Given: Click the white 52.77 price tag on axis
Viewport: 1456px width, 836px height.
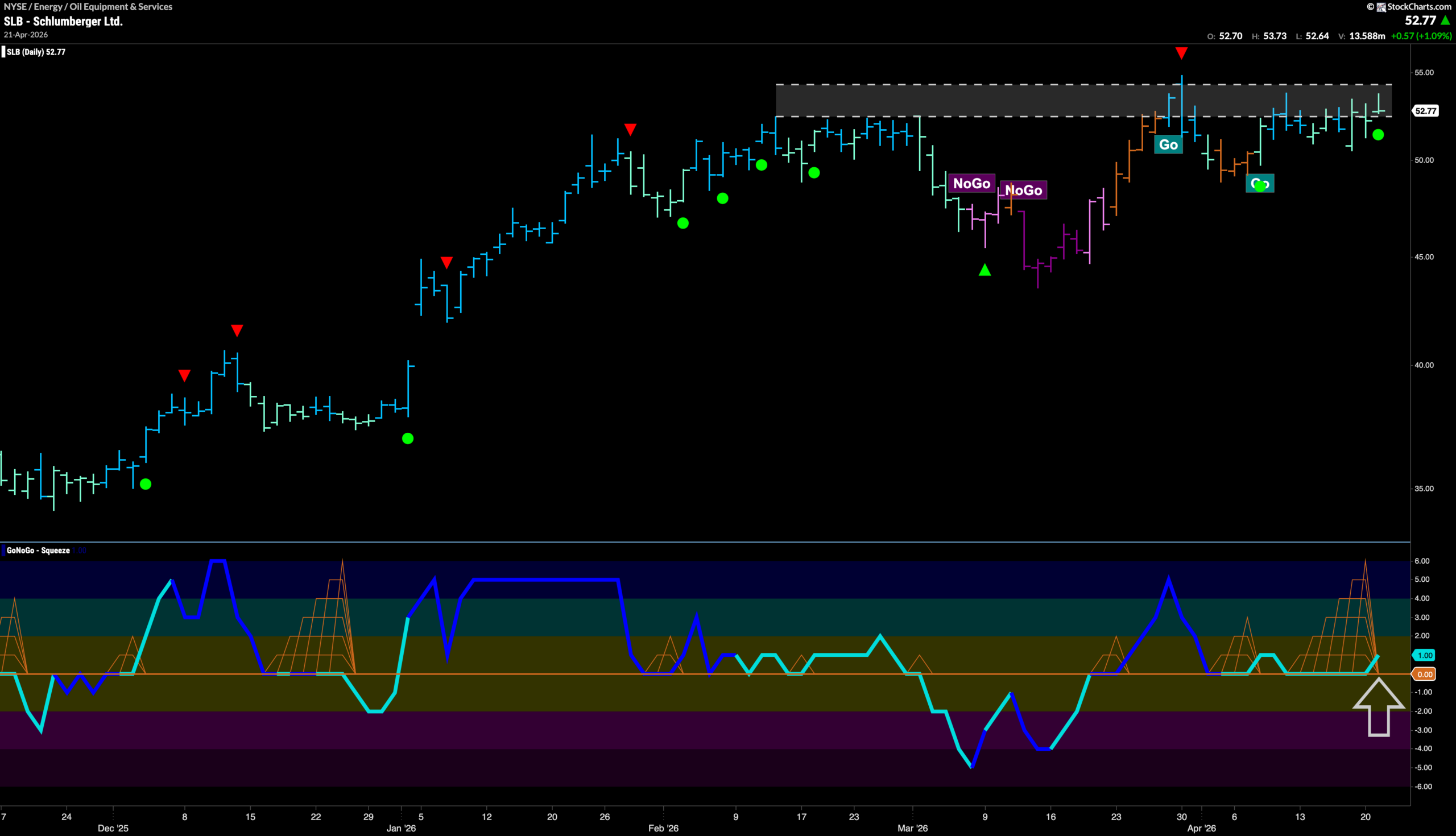Looking at the screenshot, I should pyautogui.click(x=1425, y=111).
